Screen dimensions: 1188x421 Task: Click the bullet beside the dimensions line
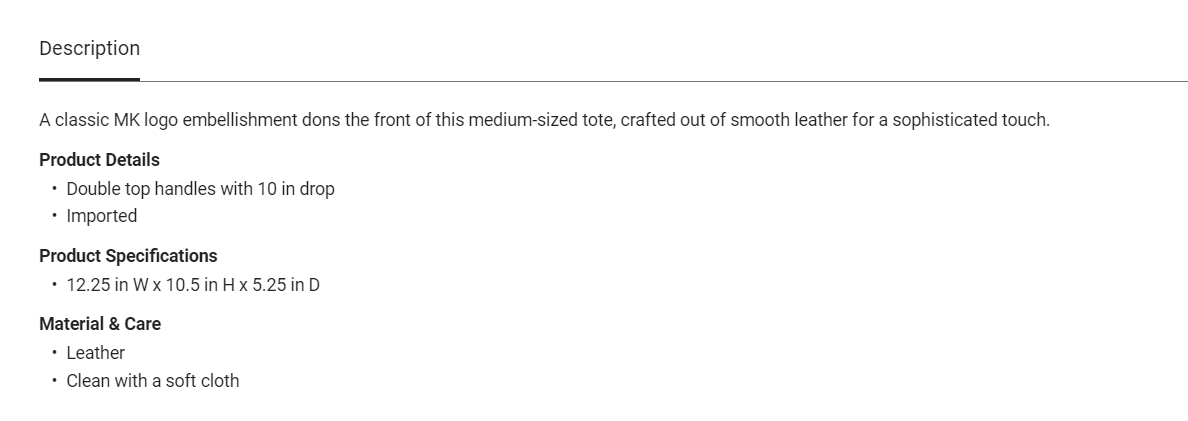click(x=54, y=285)
